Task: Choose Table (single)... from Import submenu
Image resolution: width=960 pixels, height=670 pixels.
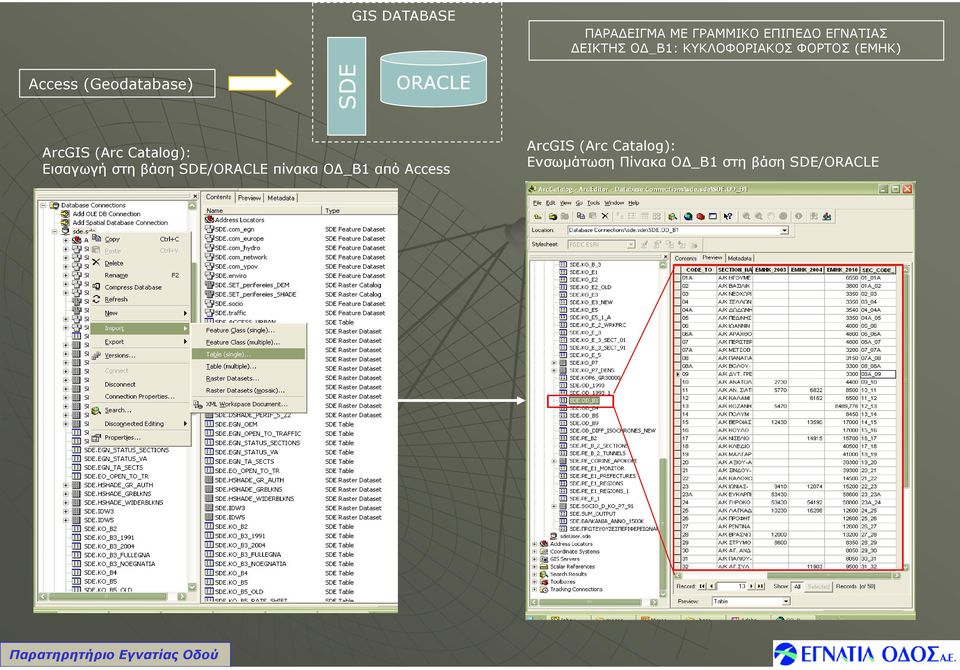Action: tap(248, 354)
